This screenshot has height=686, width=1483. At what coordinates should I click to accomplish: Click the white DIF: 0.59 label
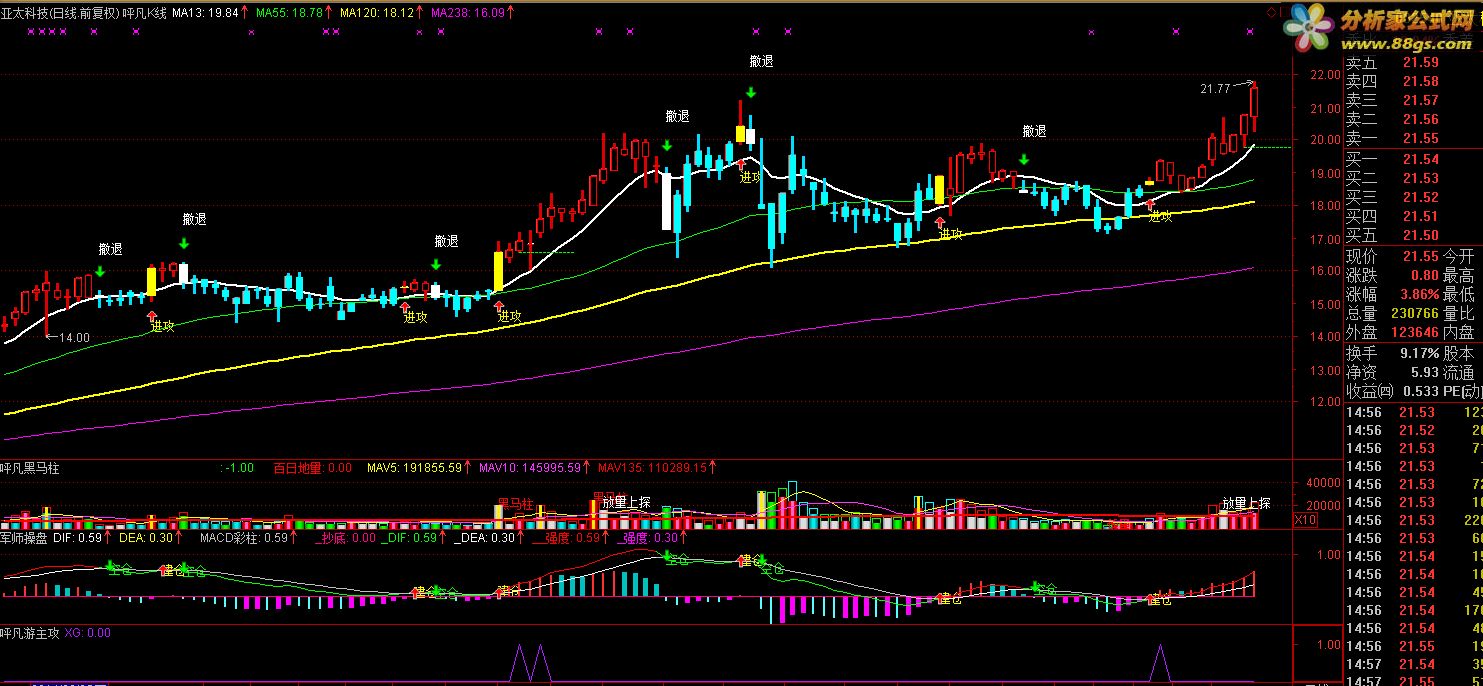pos(78,538)
